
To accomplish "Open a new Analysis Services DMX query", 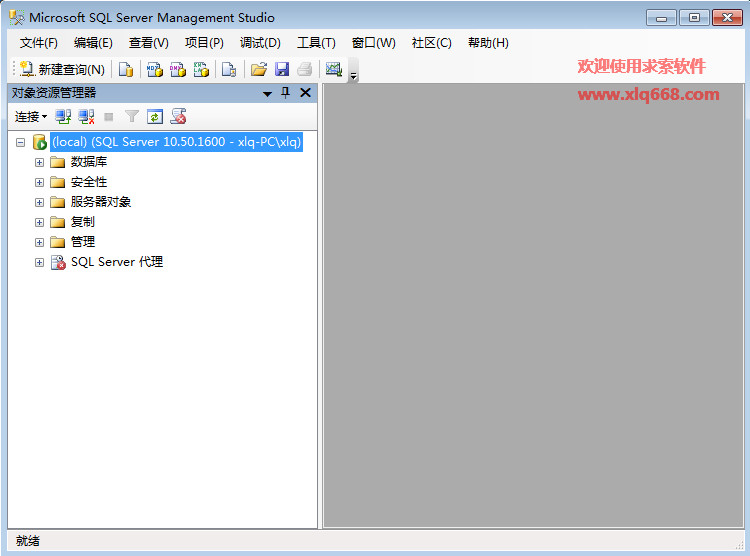I will [x=178, y=69].
